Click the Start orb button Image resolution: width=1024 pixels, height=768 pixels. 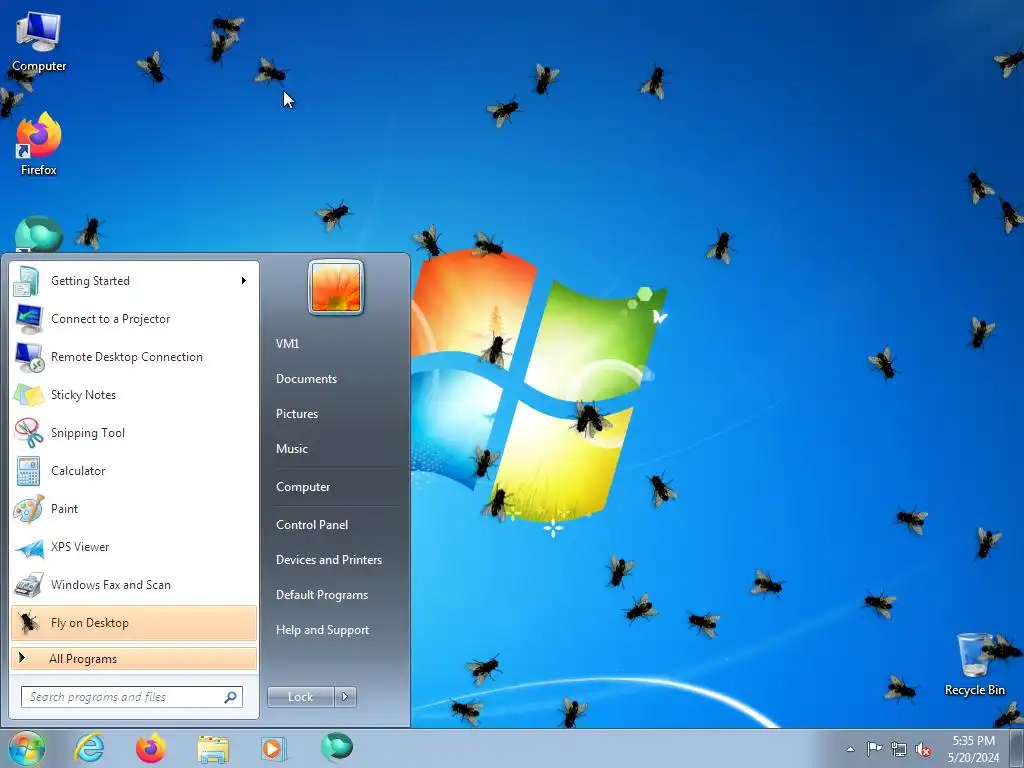coord(26,748)
